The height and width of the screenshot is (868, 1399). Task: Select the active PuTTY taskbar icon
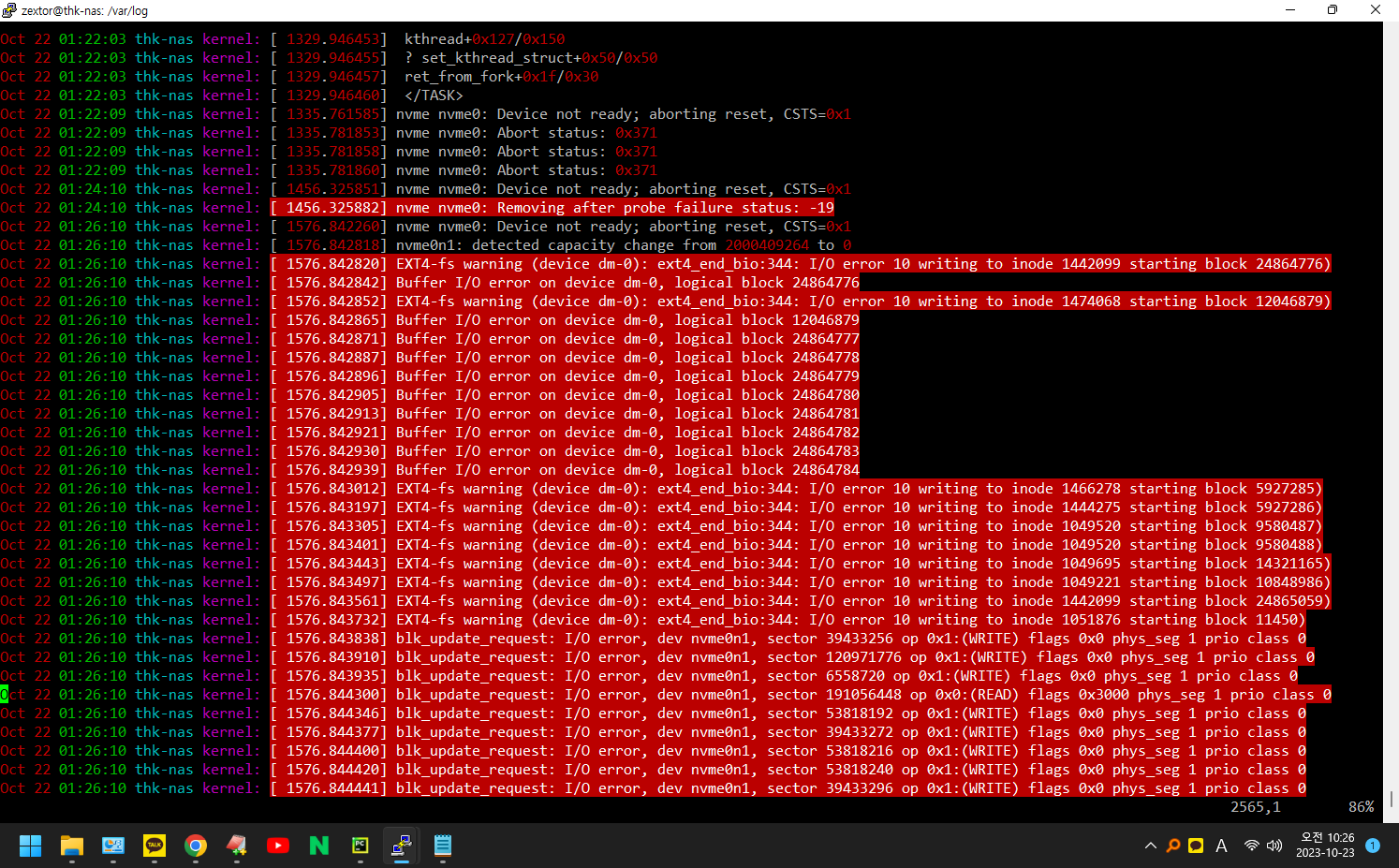tap(401, 846)
